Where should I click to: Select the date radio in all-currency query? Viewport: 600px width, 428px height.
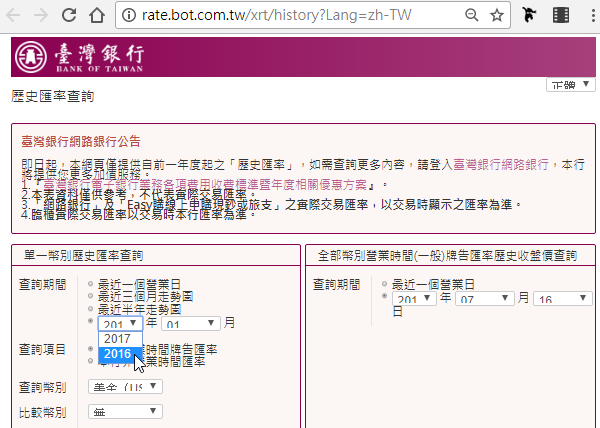coord(385,296)
